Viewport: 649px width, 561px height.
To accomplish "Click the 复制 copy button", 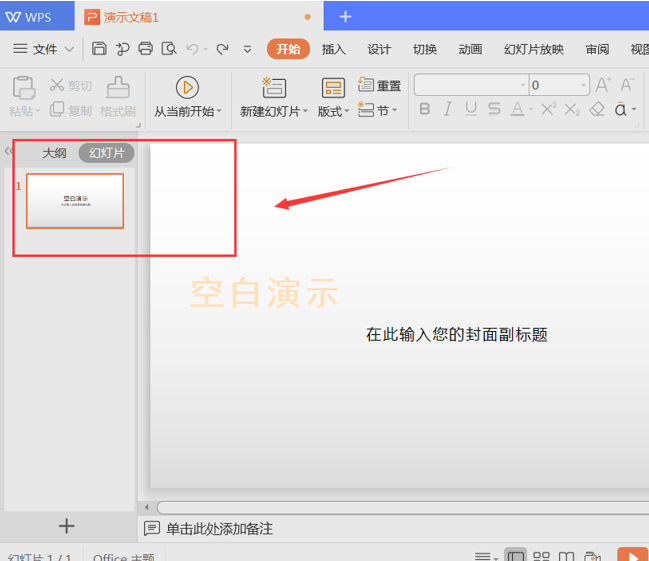I will click(71, 110).
